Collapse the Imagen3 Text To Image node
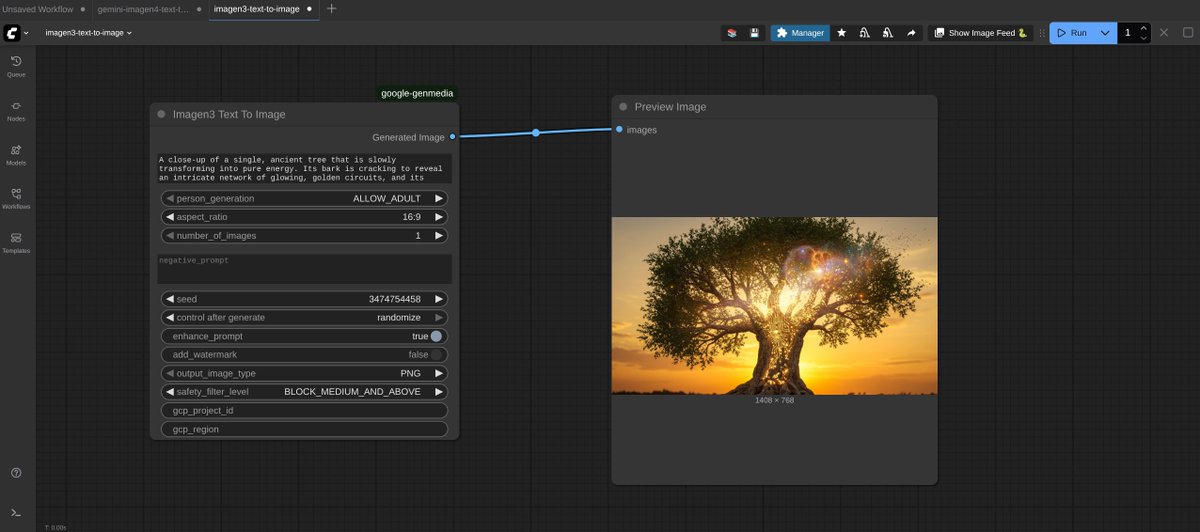The height and width of the screenshot is (532, 1200). [x=161, y=114]
